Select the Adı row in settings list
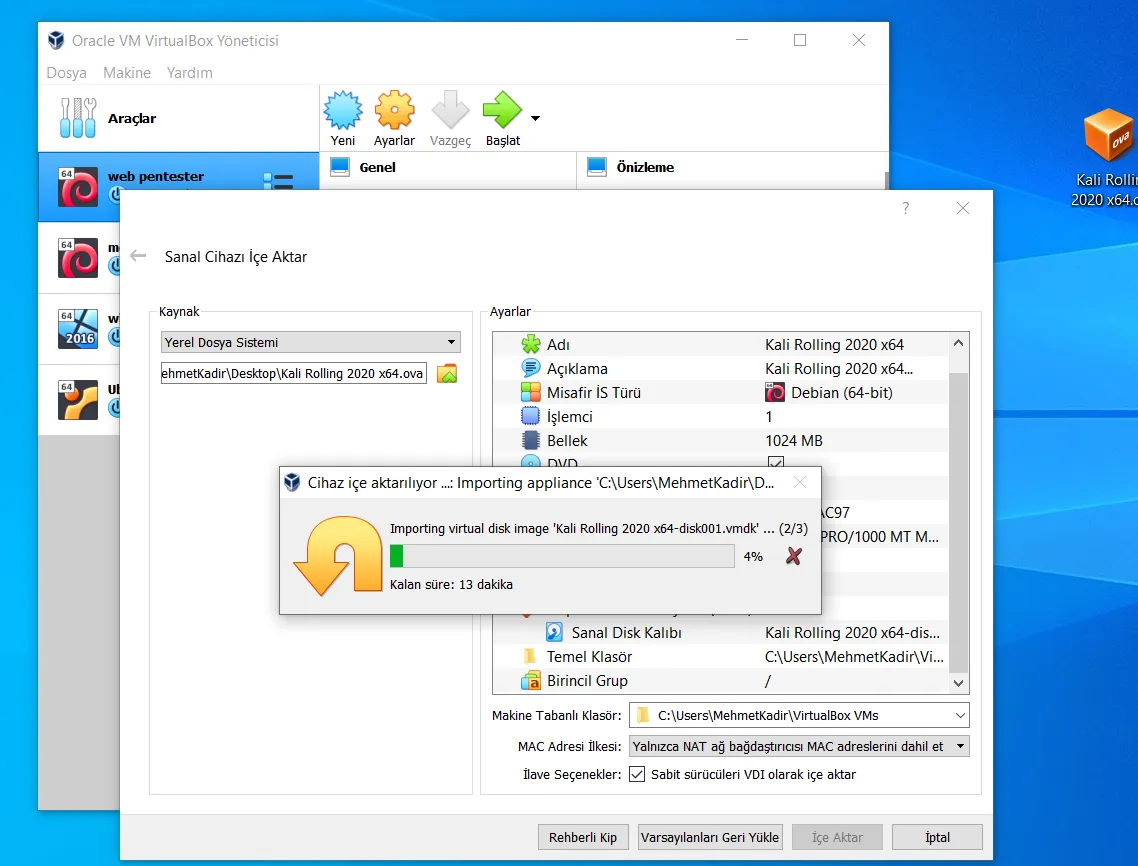 pos(720,345)
